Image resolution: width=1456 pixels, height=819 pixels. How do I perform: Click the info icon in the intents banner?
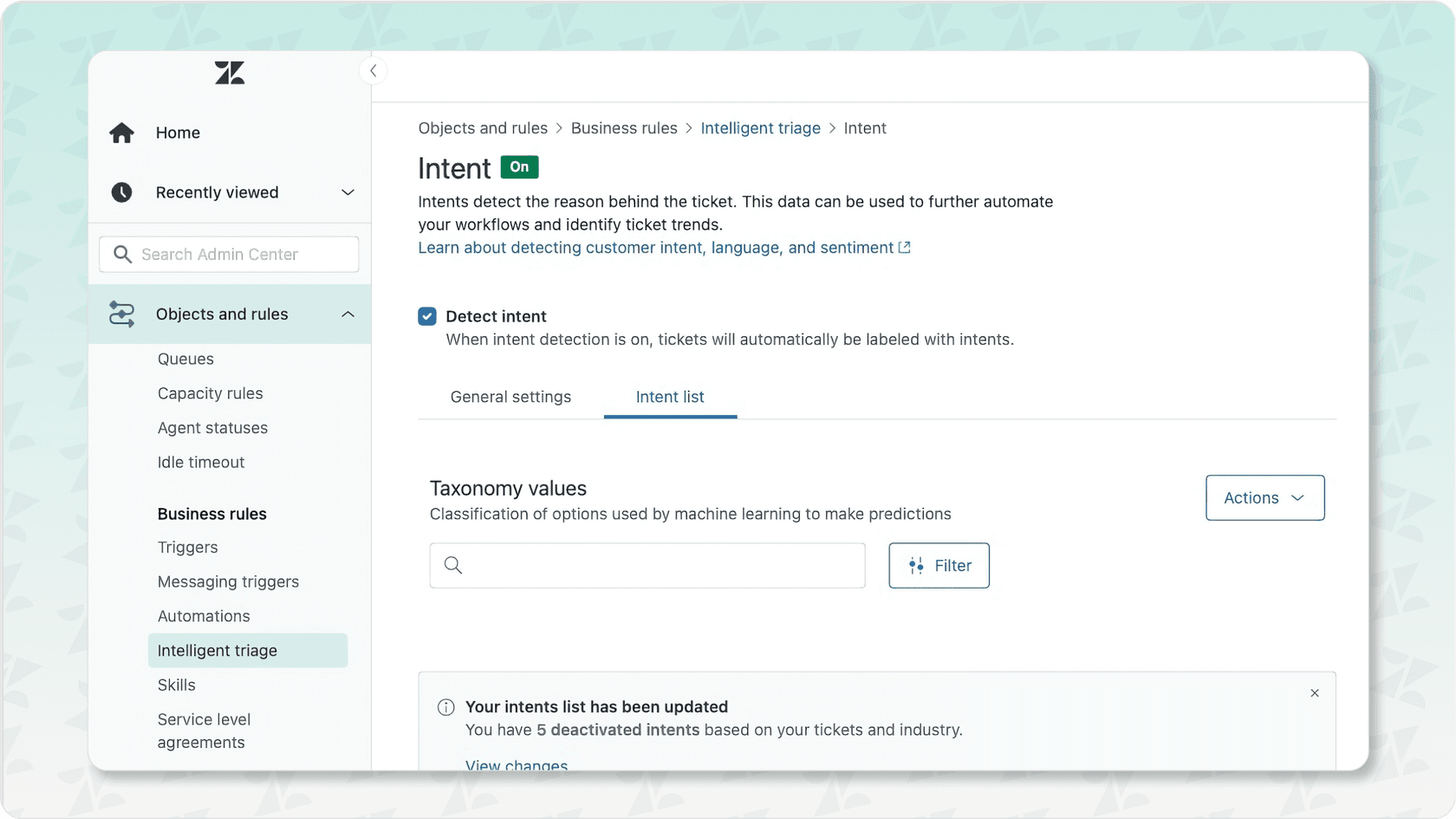point(445,706)
